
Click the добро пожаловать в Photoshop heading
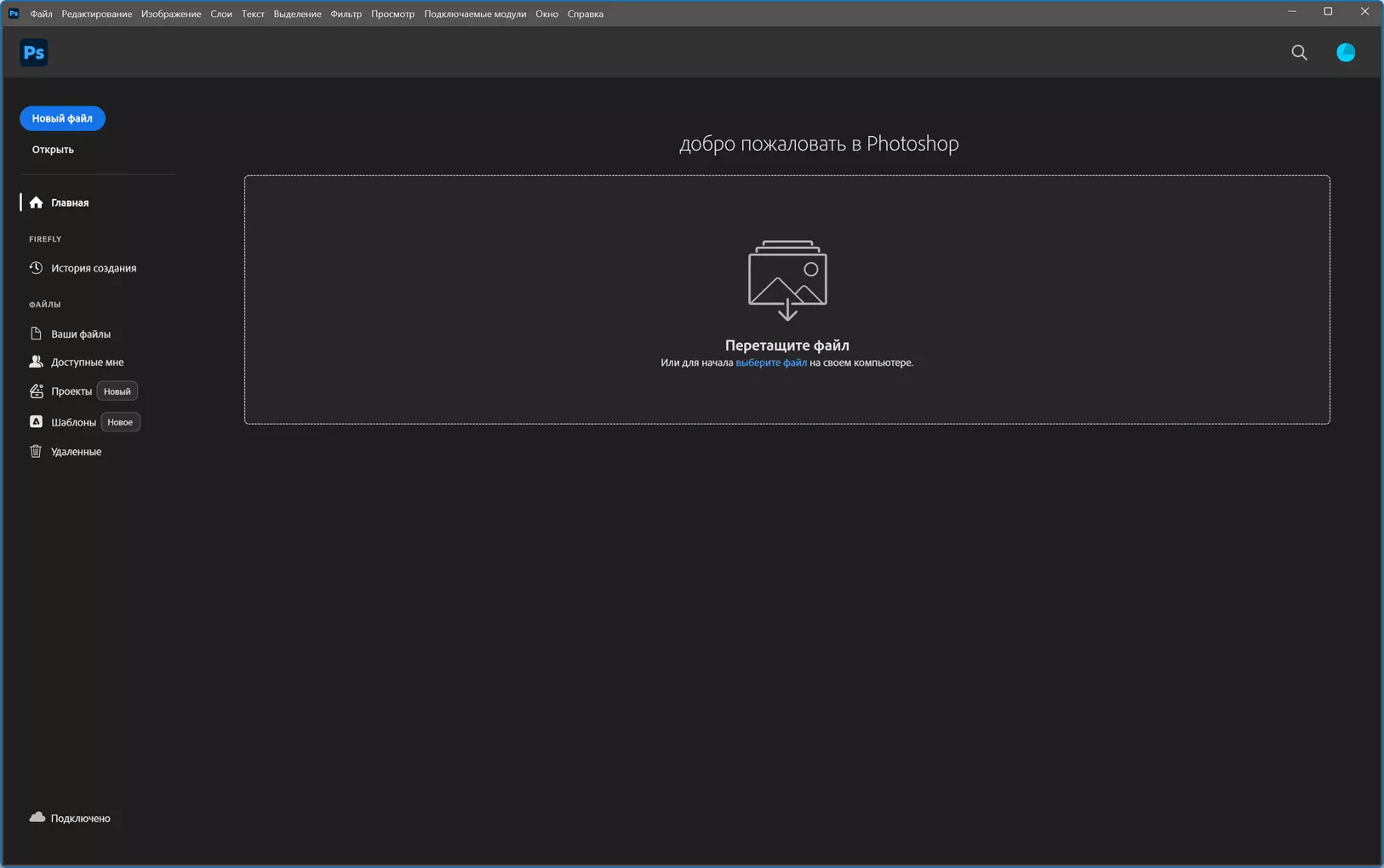[819, 144]
